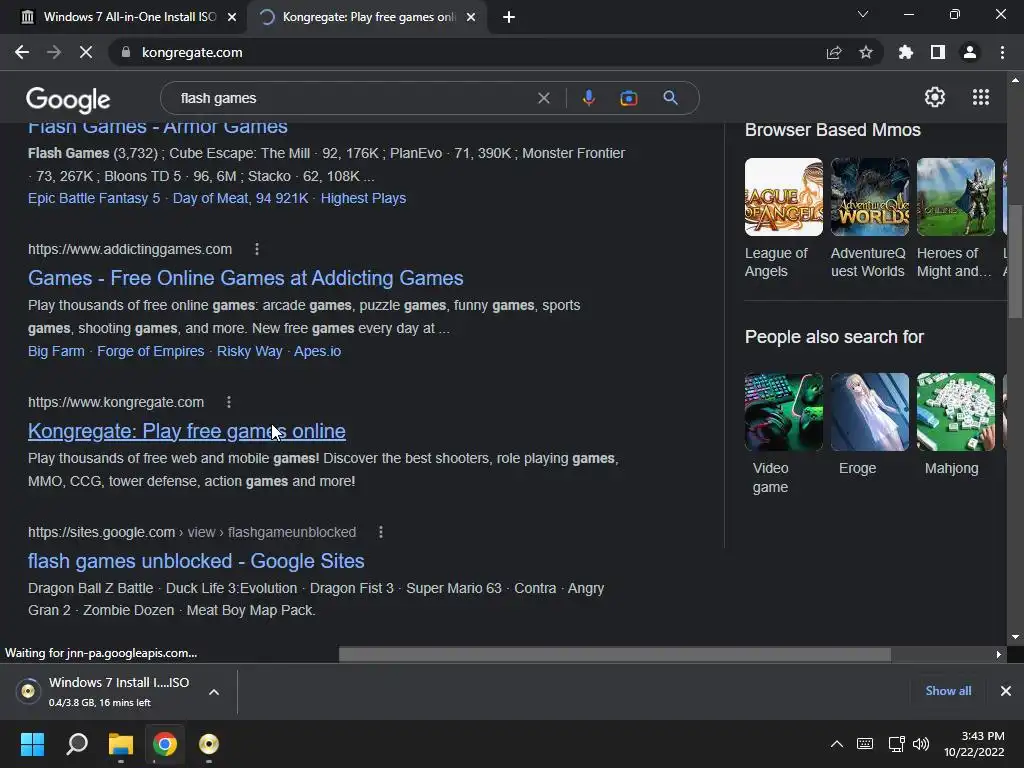Open Games - Free Online Games at Addicting Games

246,278
